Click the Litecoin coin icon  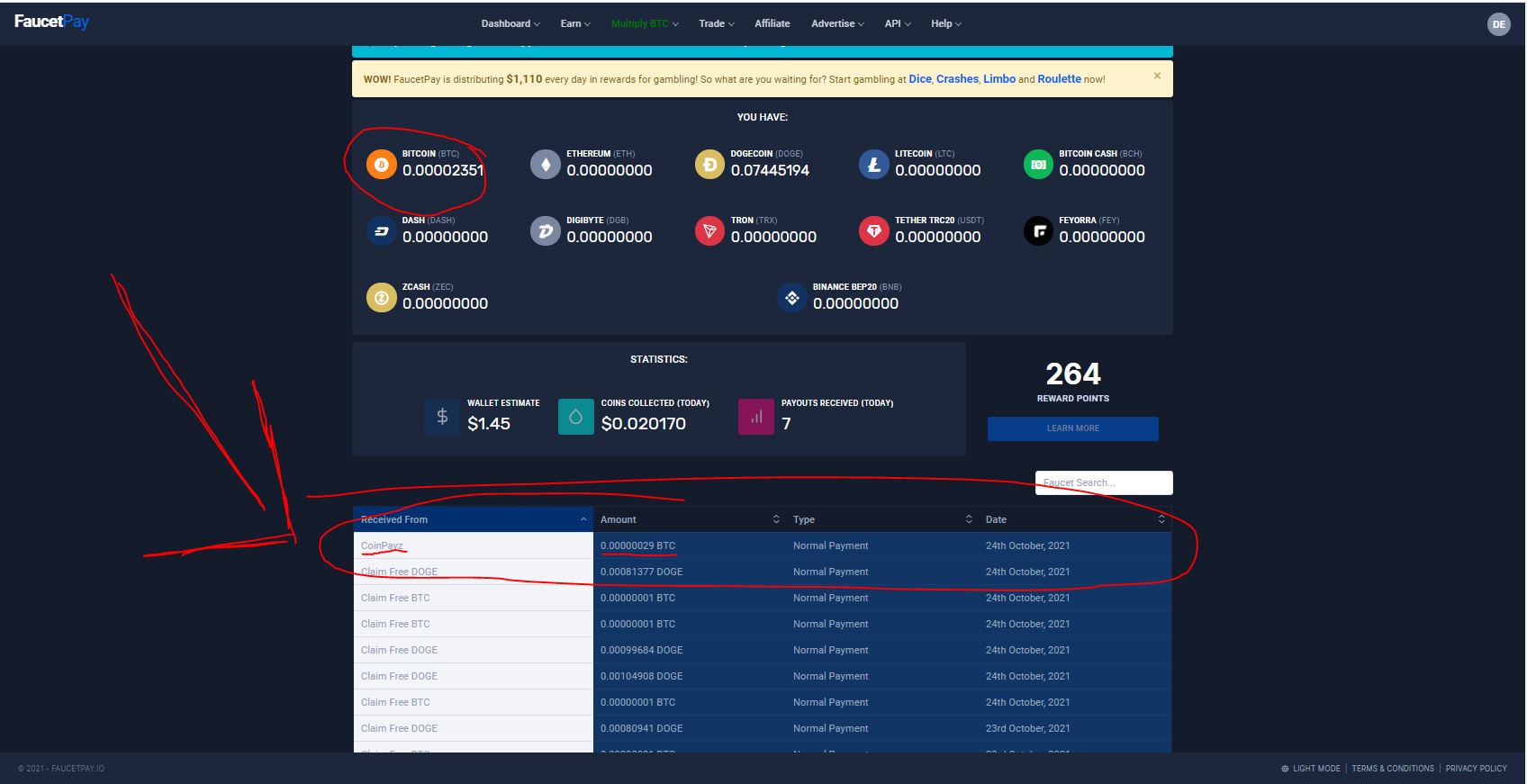point(873,165)
